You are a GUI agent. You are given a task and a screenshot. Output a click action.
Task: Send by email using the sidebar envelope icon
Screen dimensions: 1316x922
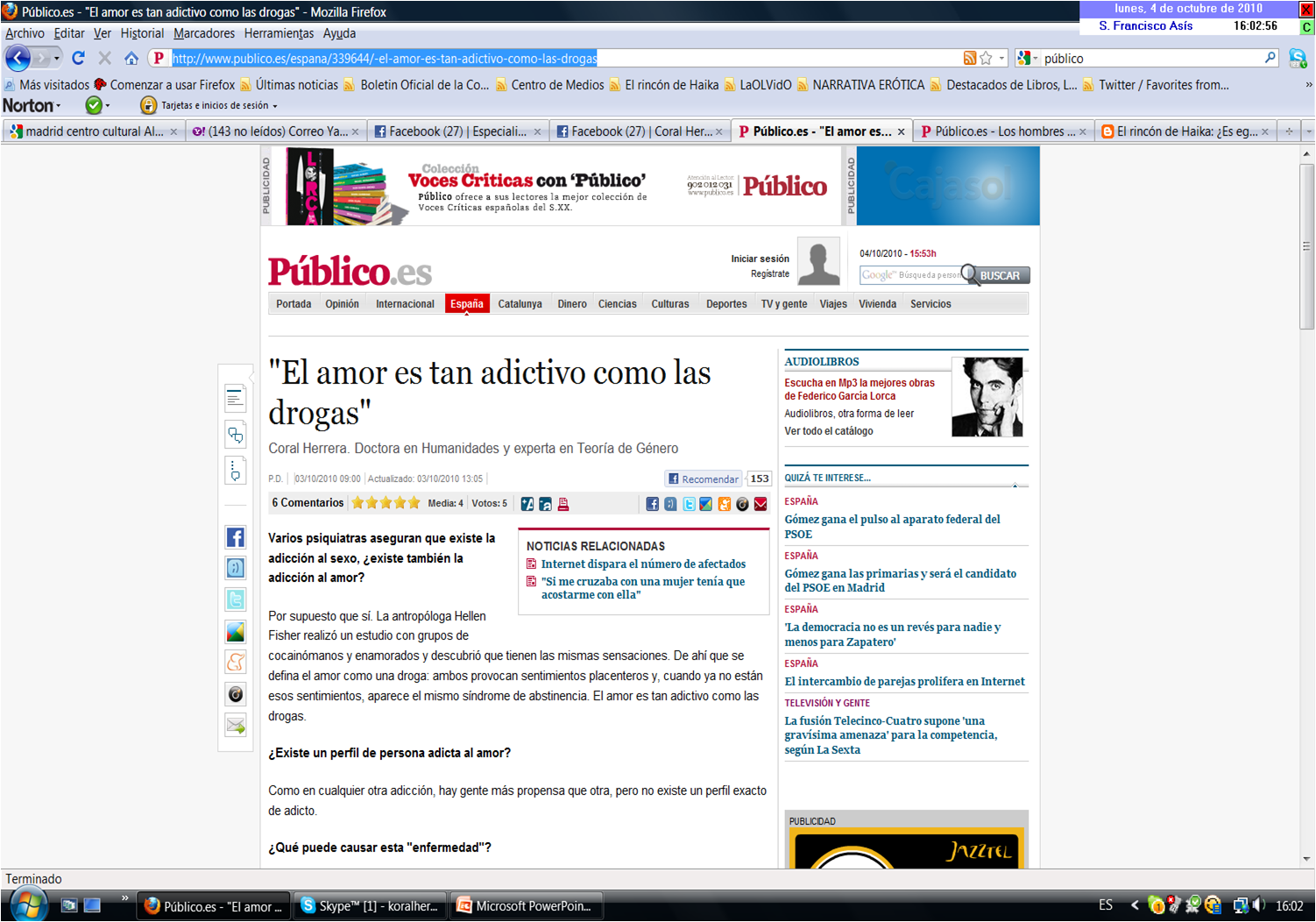(236, 726)
